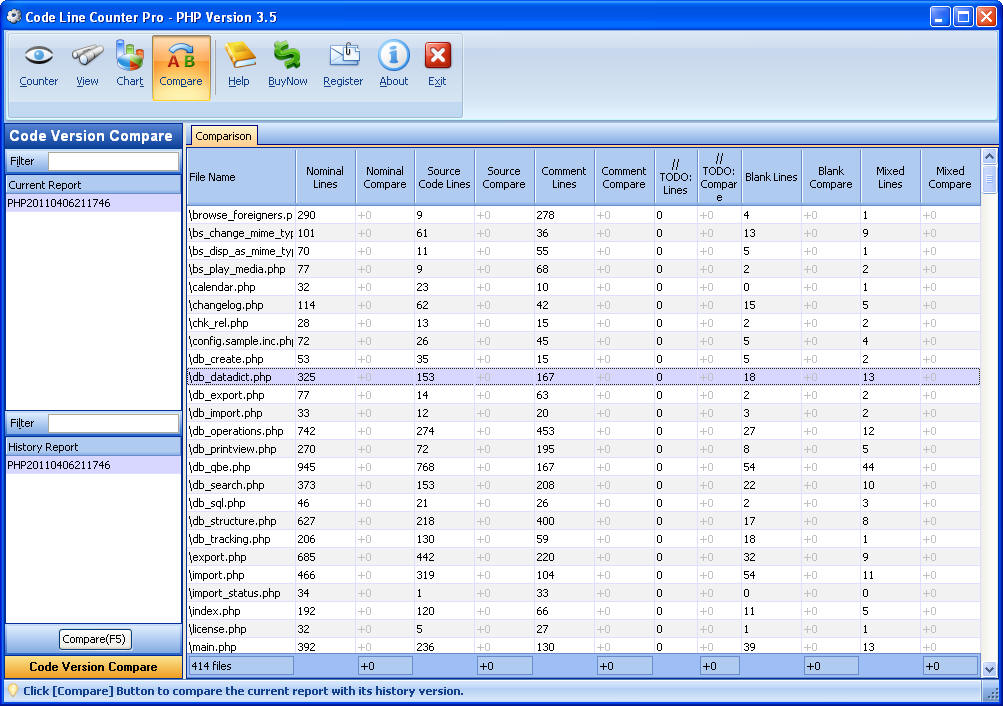The width and height of the screenshot is (1003, 706).
Task: Open the View panel
Action: [86, 65]
